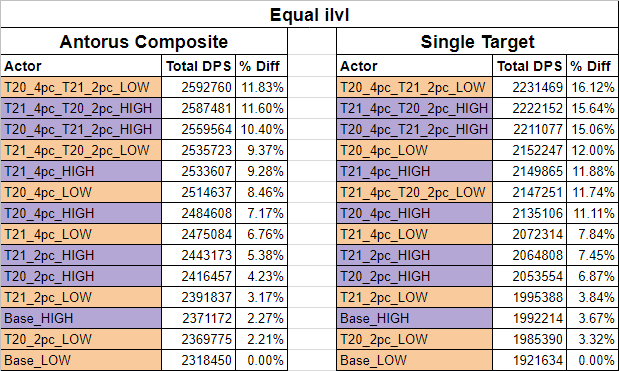Select the 16.12% cell in Single Target
Image resolution: width=619 pixels, height=371 pixels.
tap(593, 87)
